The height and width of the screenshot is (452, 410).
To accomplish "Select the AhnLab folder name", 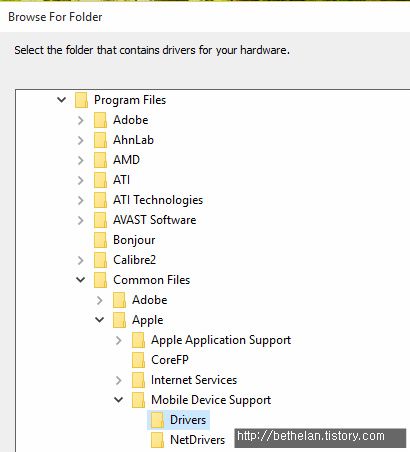I will point(133,140).
